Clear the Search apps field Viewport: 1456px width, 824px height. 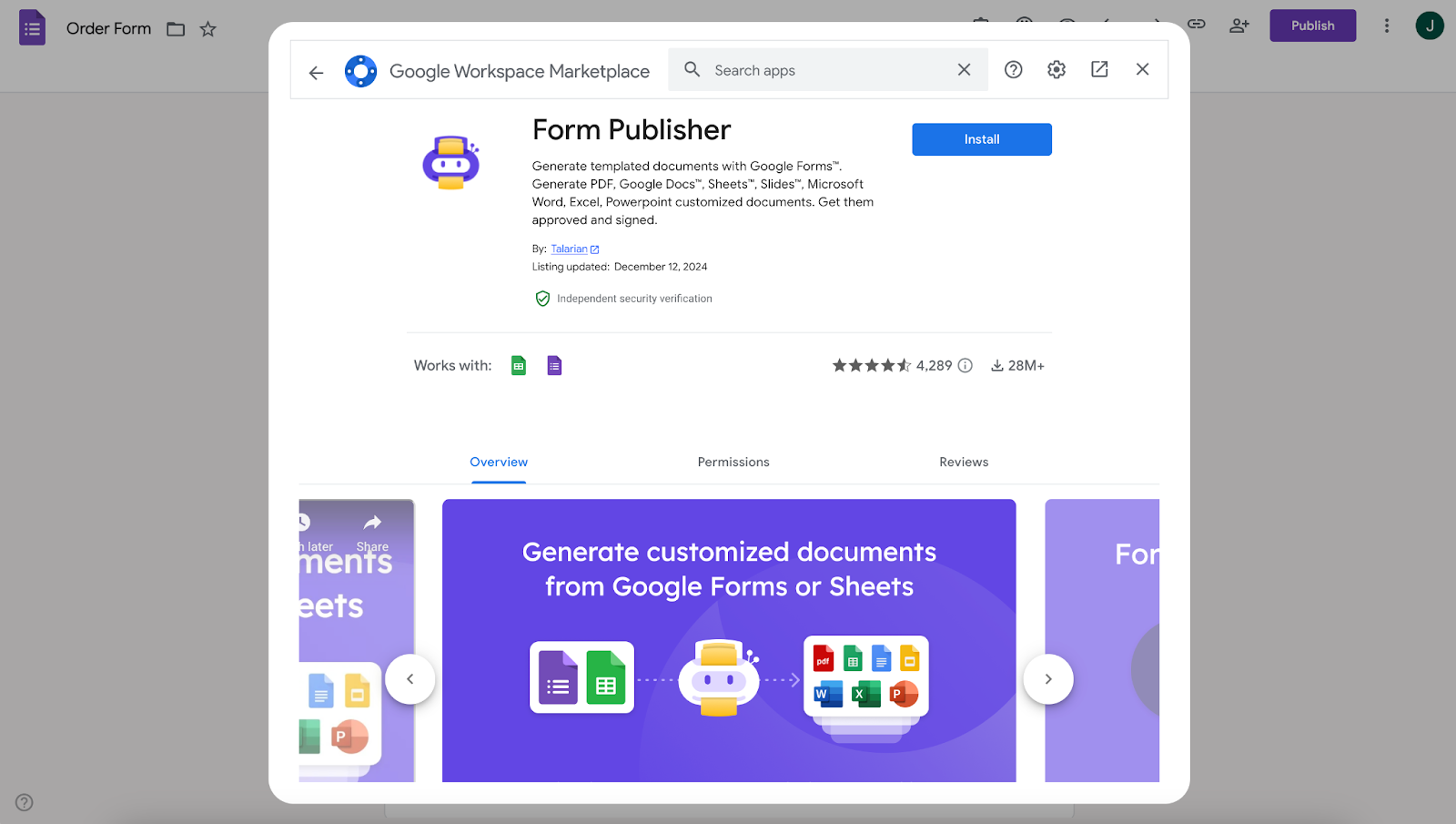click(964, 70)
